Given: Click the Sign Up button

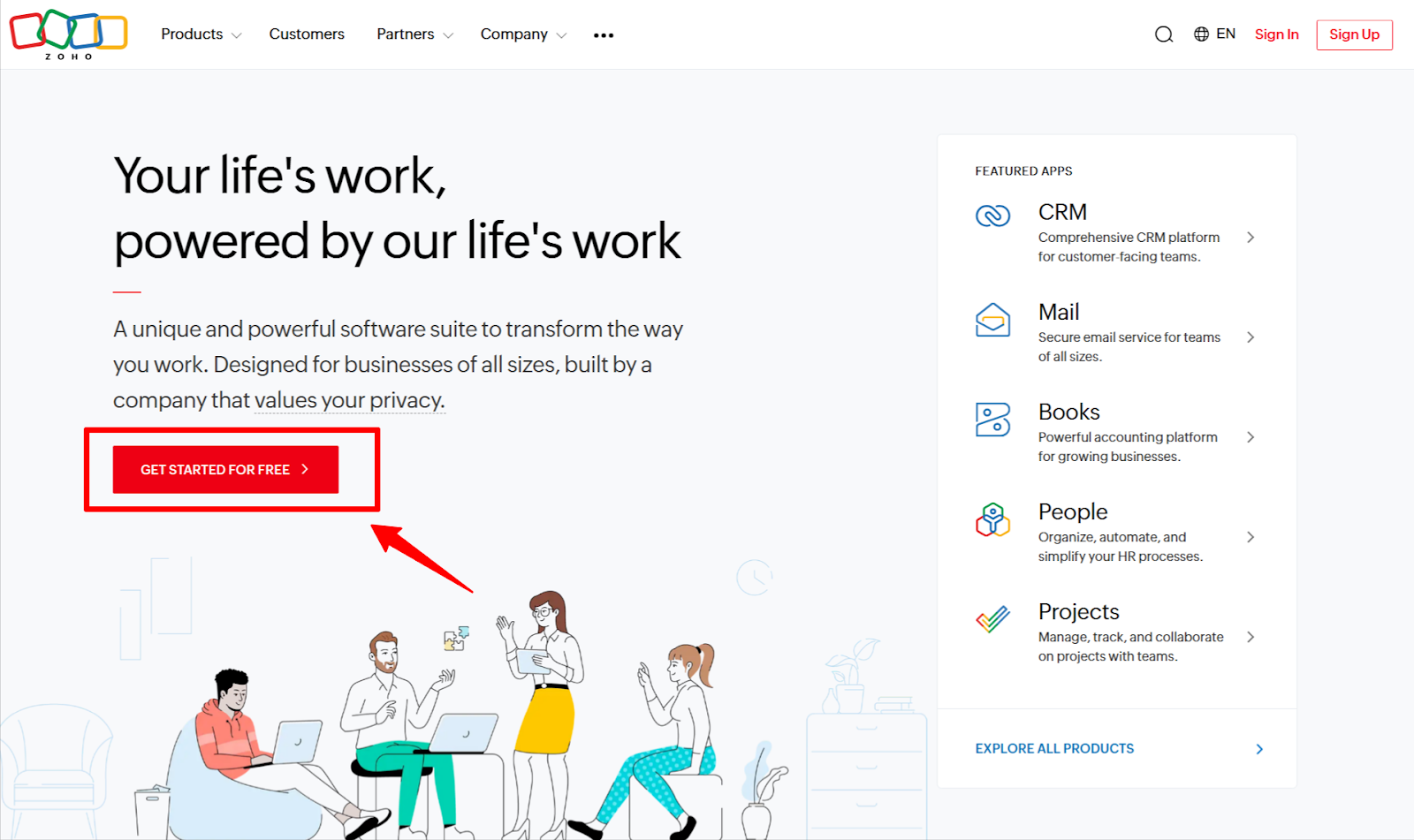Looking at the screenshot, I should click(x=1354, y=34).
